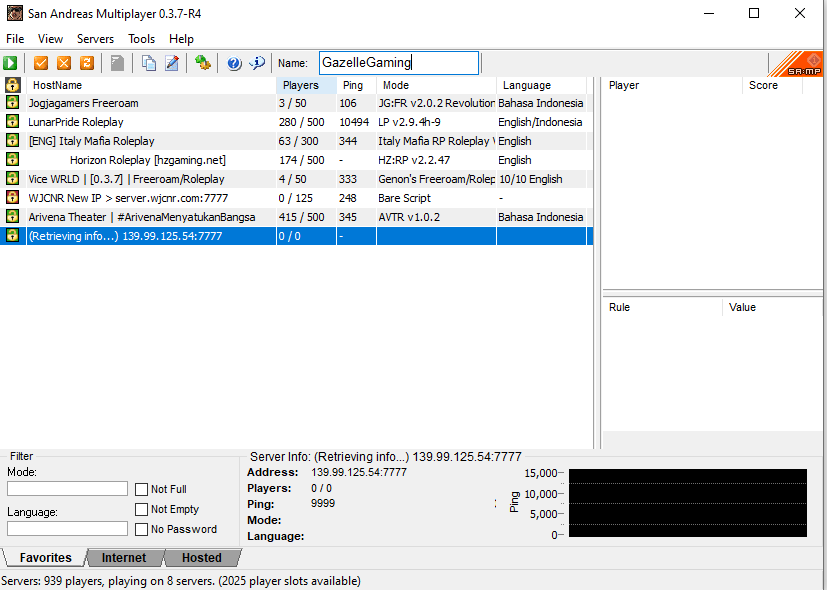Click the orange X Delete Server icon
The width and height of the screenshot is (827, 590).
pyautogui.click(x=64, y=63)
